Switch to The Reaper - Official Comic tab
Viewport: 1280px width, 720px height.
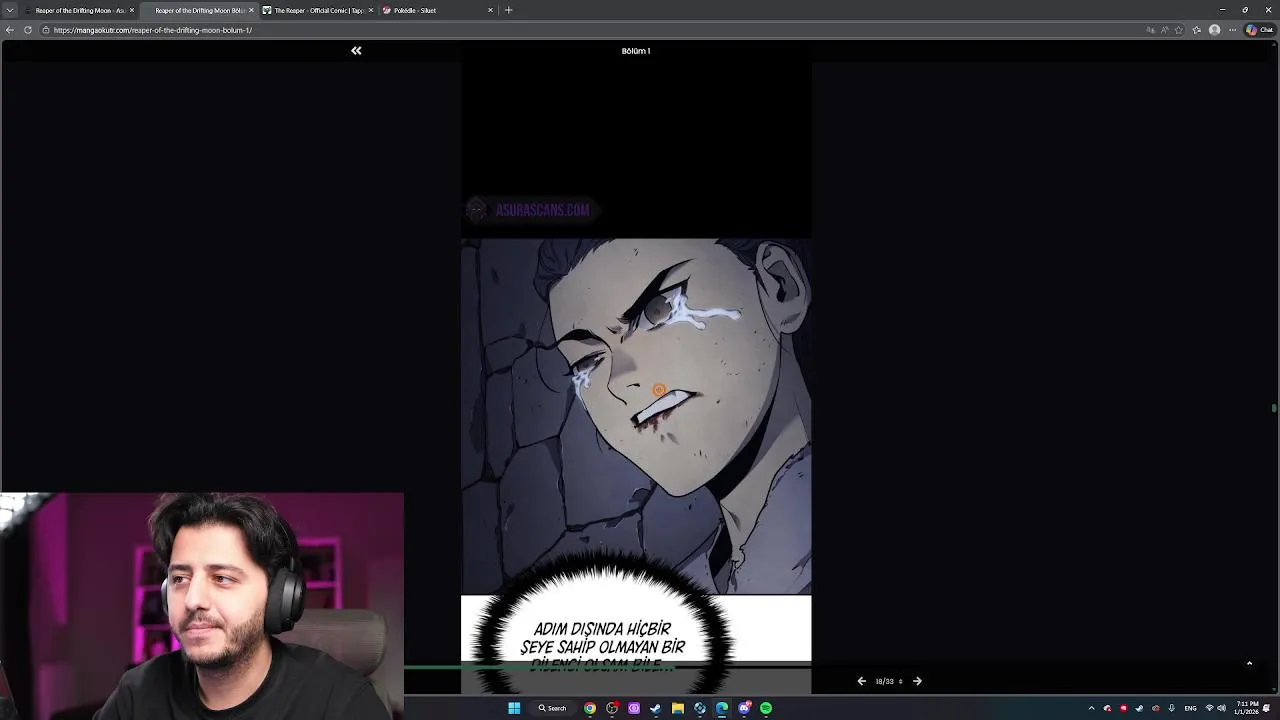point(317,10)
